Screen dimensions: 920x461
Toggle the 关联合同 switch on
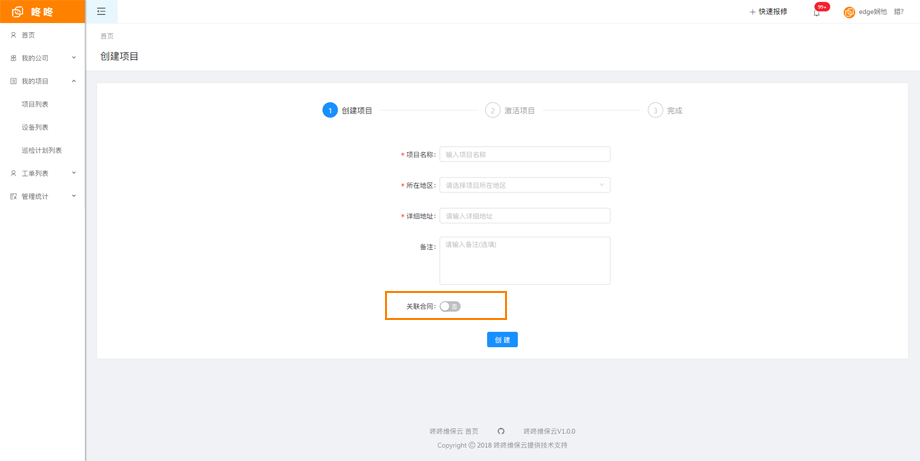(450, 306)
